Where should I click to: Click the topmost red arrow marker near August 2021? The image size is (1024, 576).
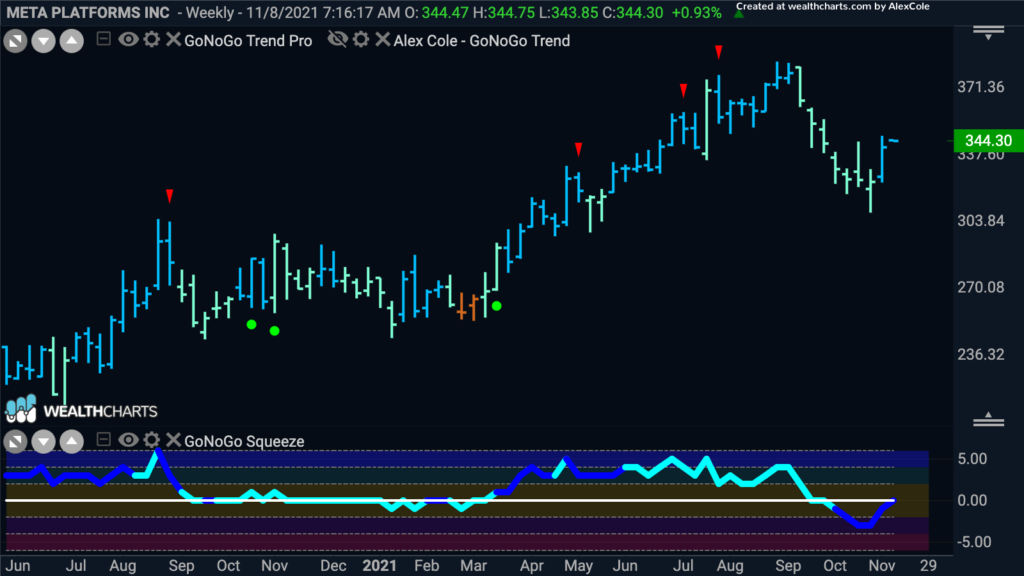[718, 52]
